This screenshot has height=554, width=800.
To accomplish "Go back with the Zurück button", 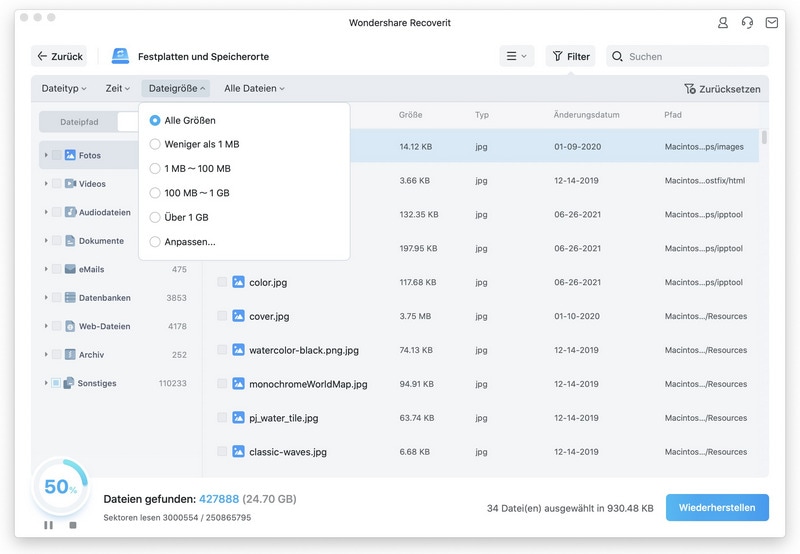I will [x=59, y=56].
